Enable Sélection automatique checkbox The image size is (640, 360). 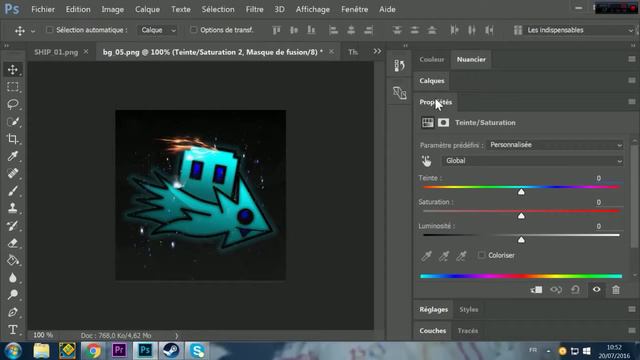coord(50,30)
